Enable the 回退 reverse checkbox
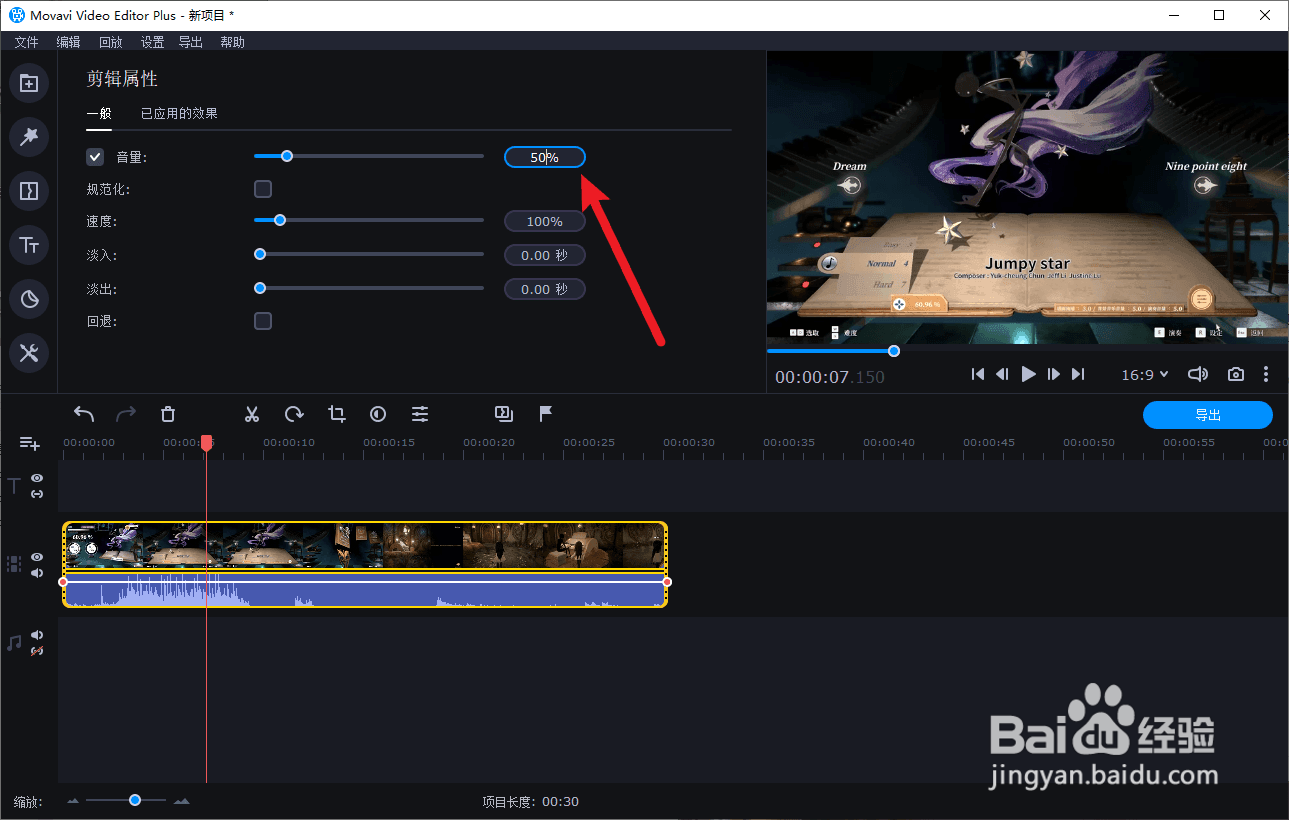 [263, 321]
